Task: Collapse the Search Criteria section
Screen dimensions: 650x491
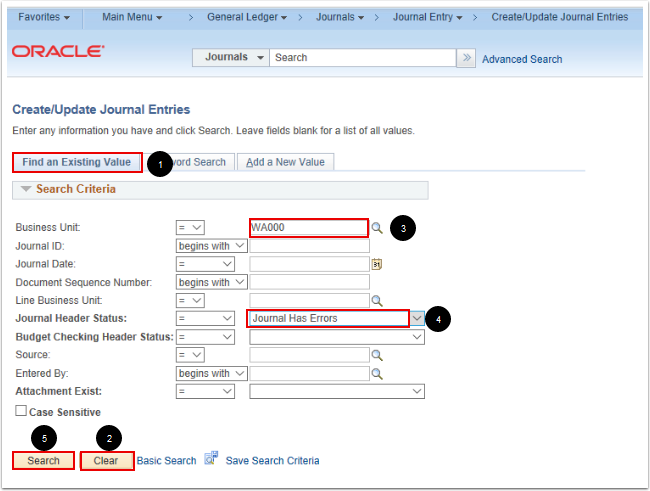Action: 26,189
